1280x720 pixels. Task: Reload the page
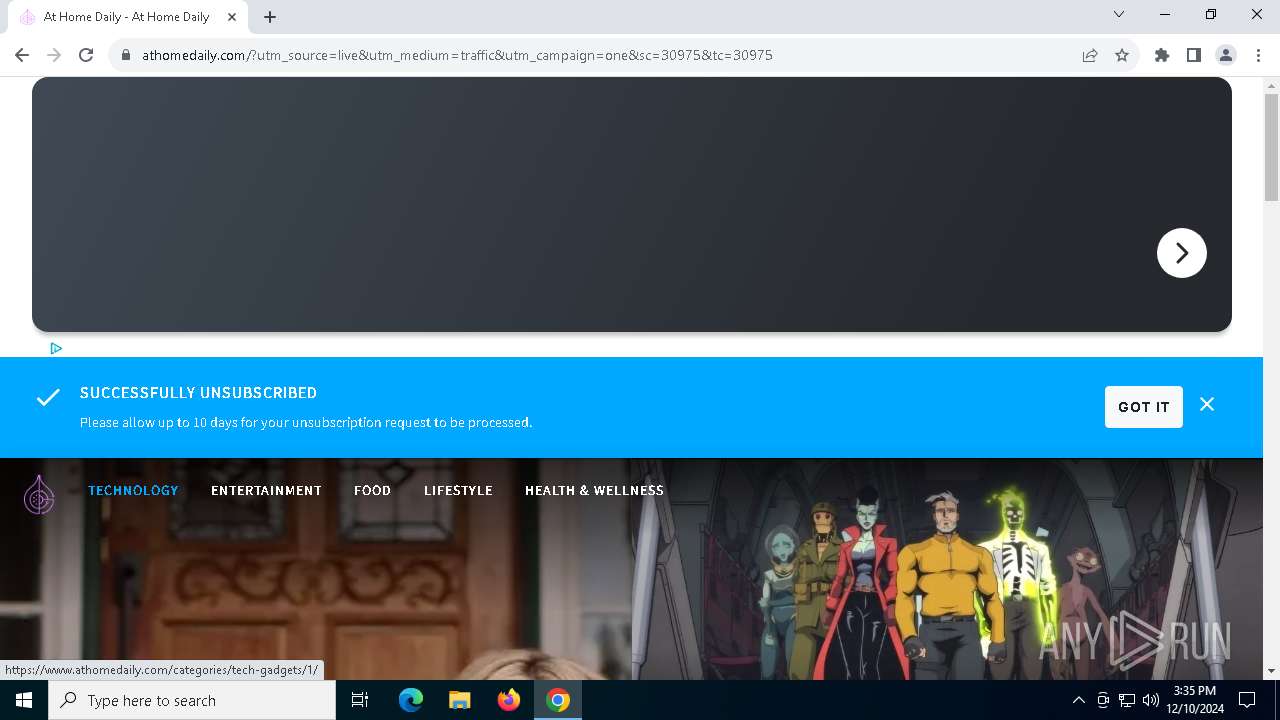(x=86, y=55)
